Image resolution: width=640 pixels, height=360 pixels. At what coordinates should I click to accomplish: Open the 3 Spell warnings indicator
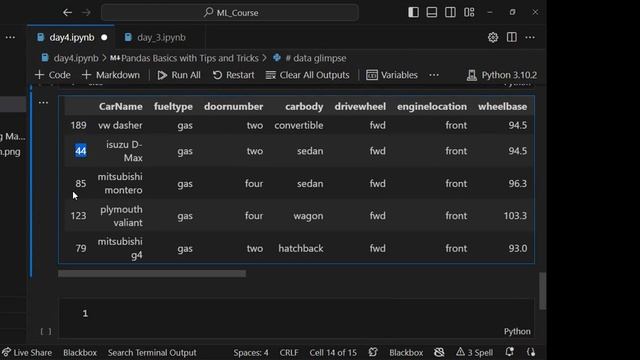coord(474,352)
